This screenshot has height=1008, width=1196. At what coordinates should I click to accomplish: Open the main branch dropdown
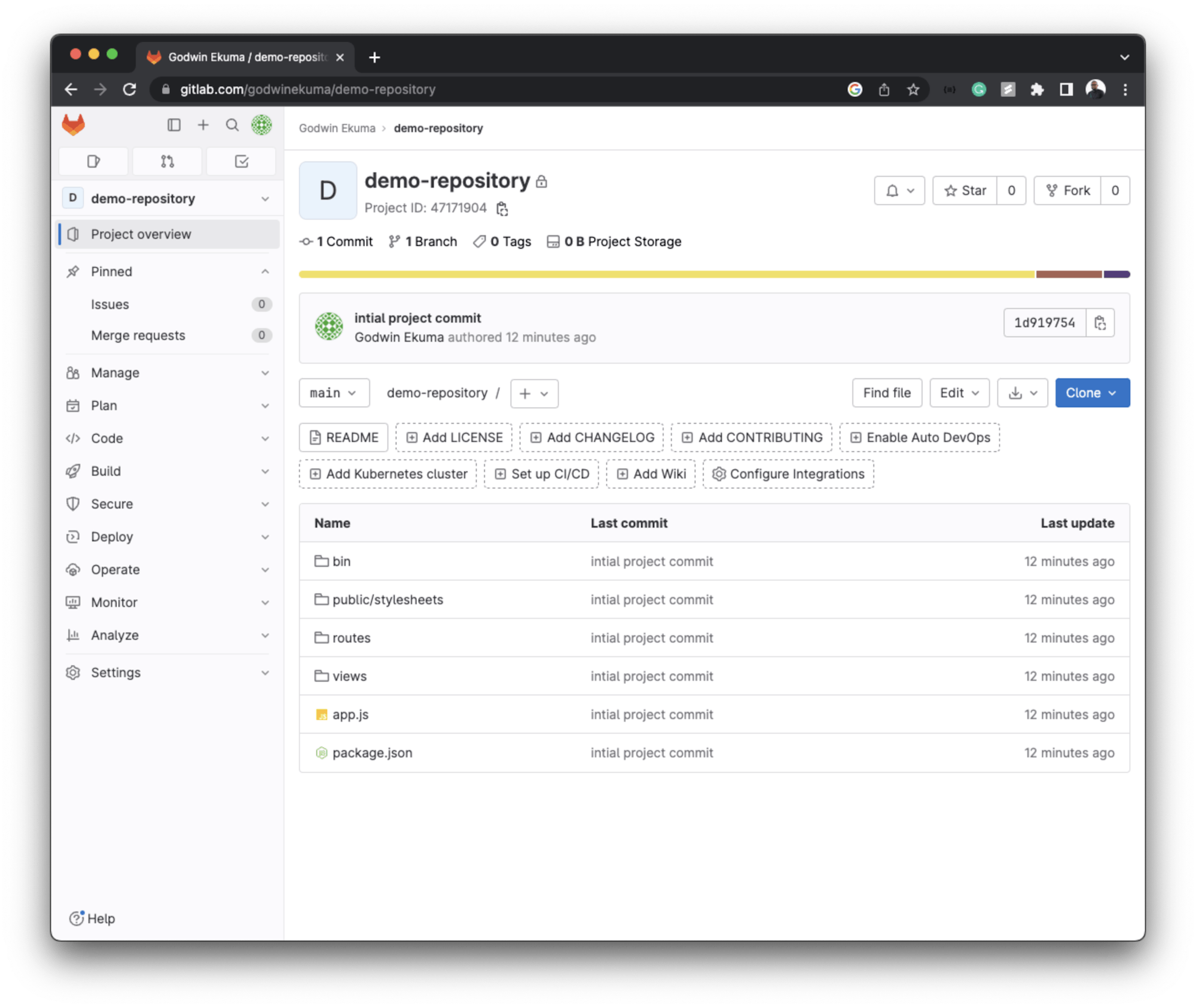pyautogui.click(x=334, y=393)
